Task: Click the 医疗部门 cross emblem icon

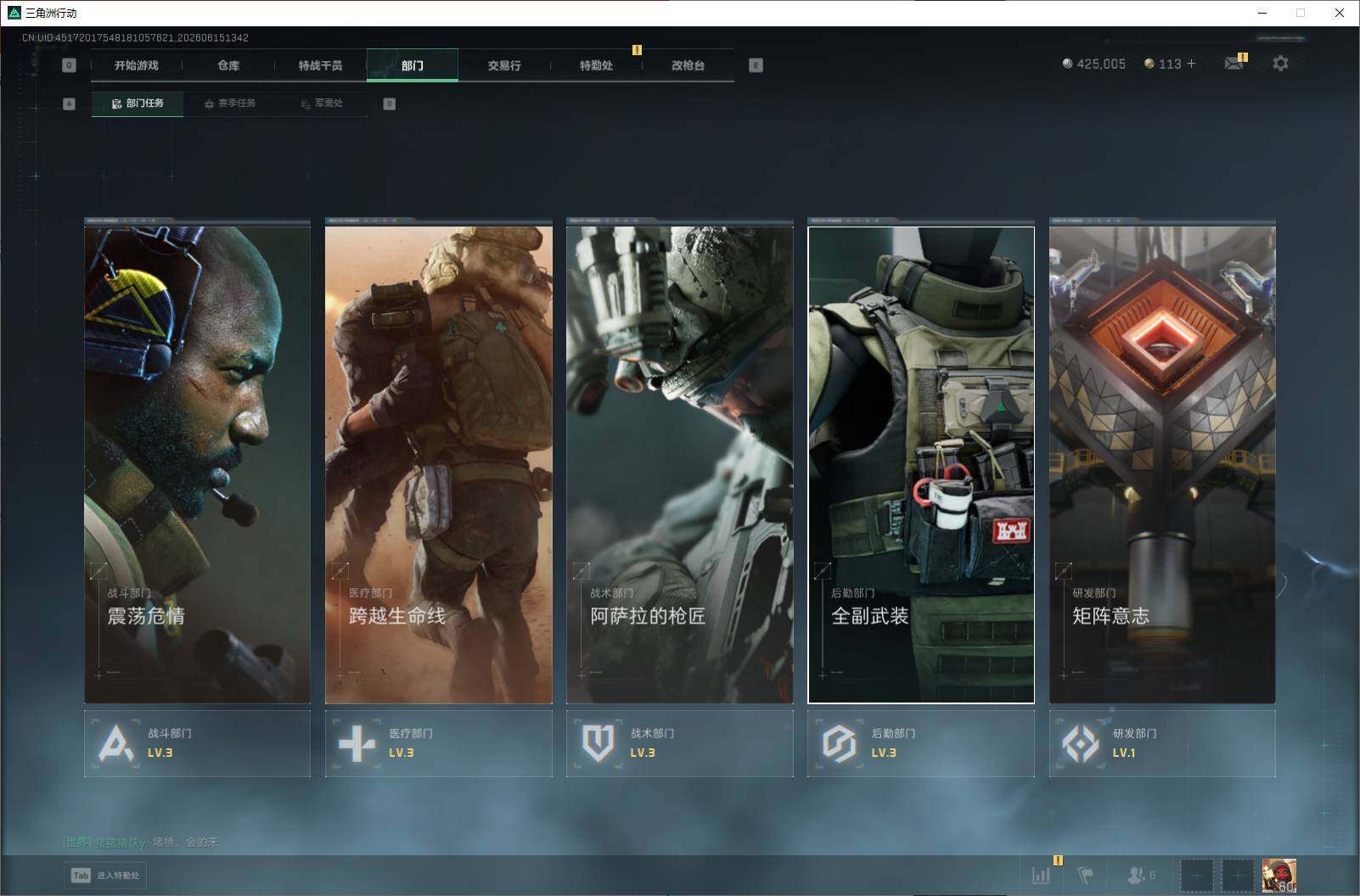Action: (x=357, y=743)
